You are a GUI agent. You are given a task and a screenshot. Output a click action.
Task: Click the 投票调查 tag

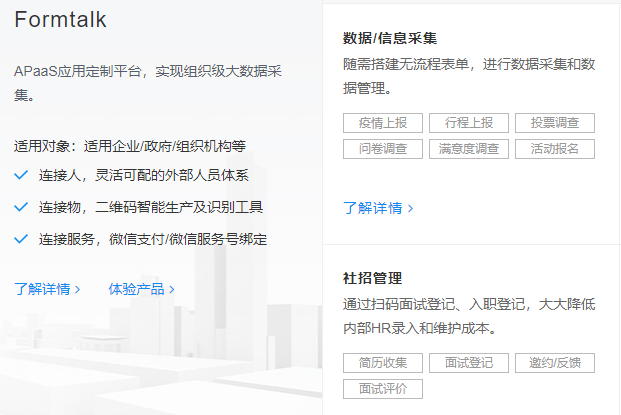pyautogui.click(x=554, y=123)
